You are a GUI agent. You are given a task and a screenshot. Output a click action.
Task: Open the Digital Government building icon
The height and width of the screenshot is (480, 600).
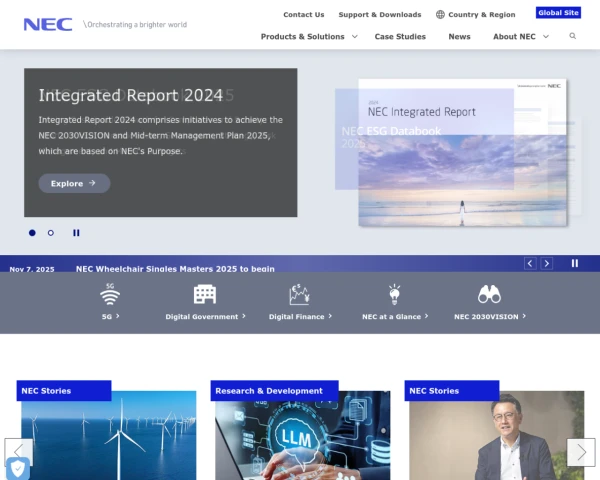(x=205, y=294)
